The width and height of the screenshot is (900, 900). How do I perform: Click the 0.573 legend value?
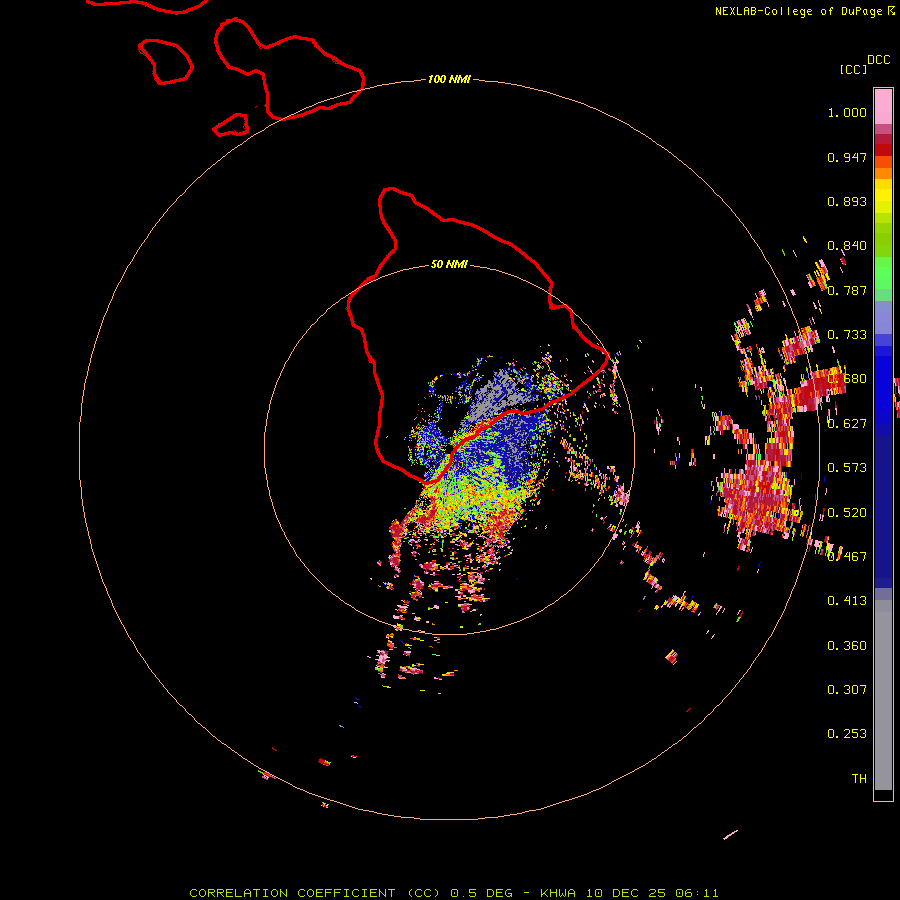click(x=847, y=468)
